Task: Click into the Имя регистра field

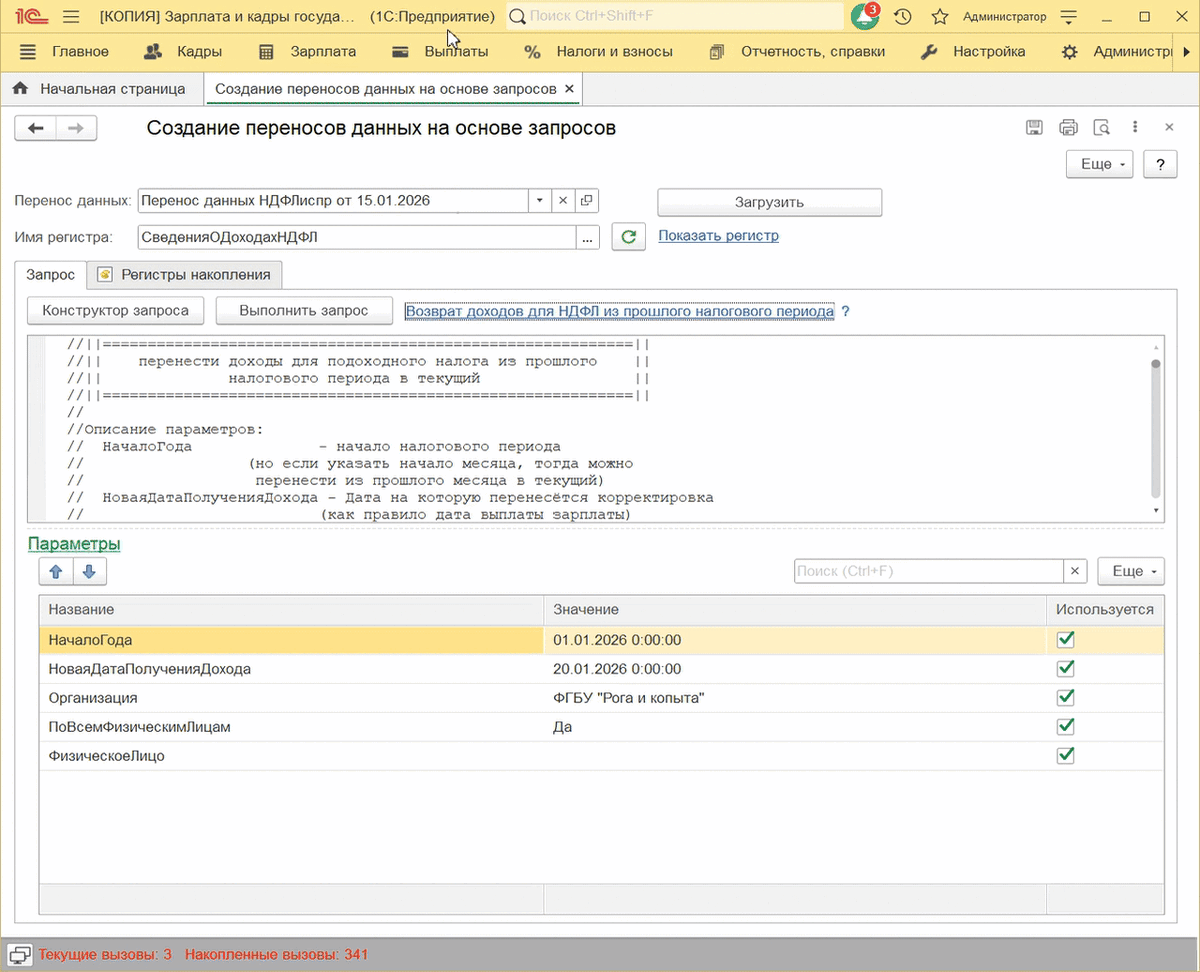Action: point(357,237)
